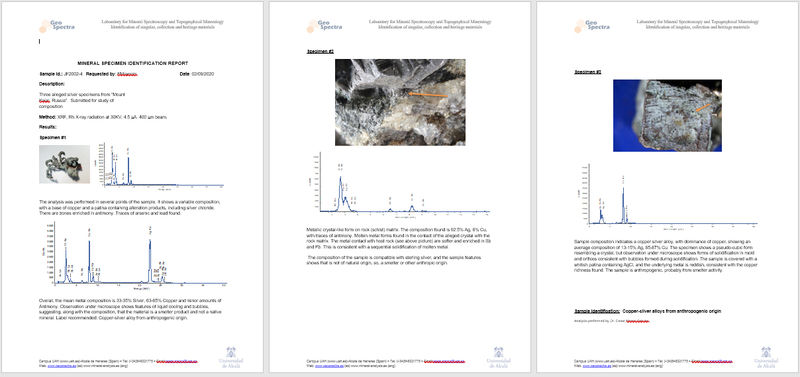Select Universidad de Alcalá crest on first page
800x377 pixels.
(231, 356)
